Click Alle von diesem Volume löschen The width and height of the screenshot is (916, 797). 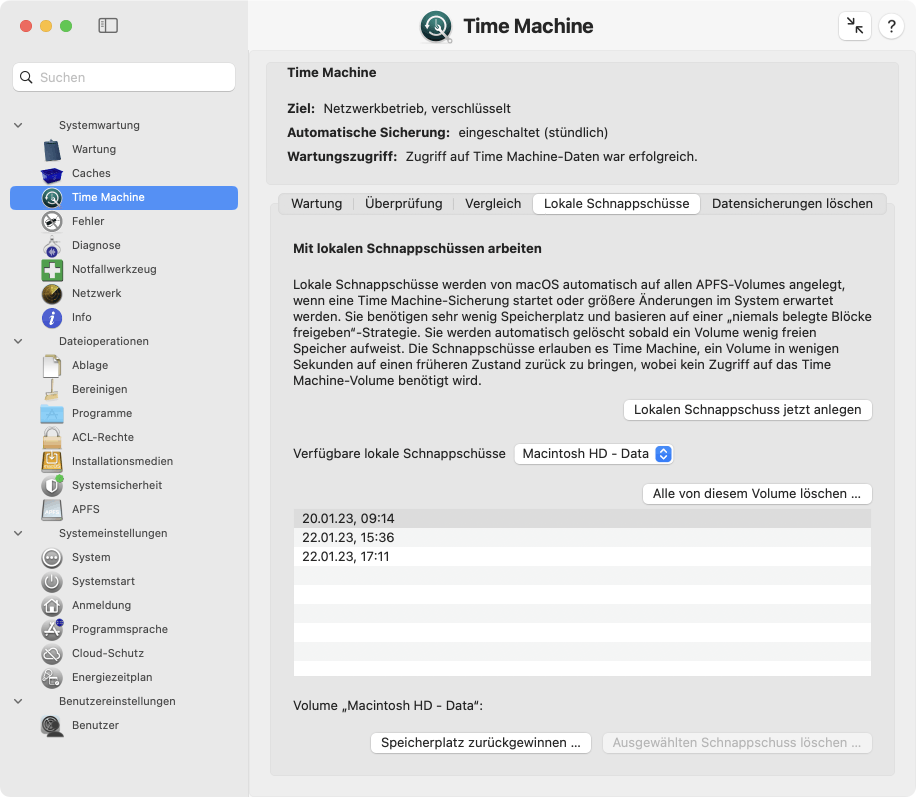(x=757, y=494)
